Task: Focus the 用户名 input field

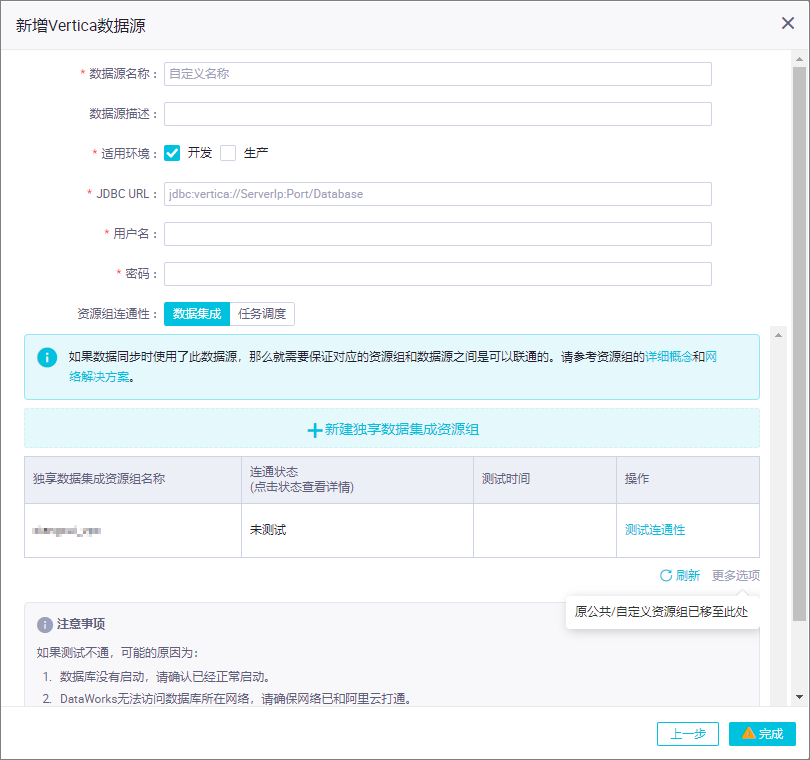Action: tap(438, 234)
